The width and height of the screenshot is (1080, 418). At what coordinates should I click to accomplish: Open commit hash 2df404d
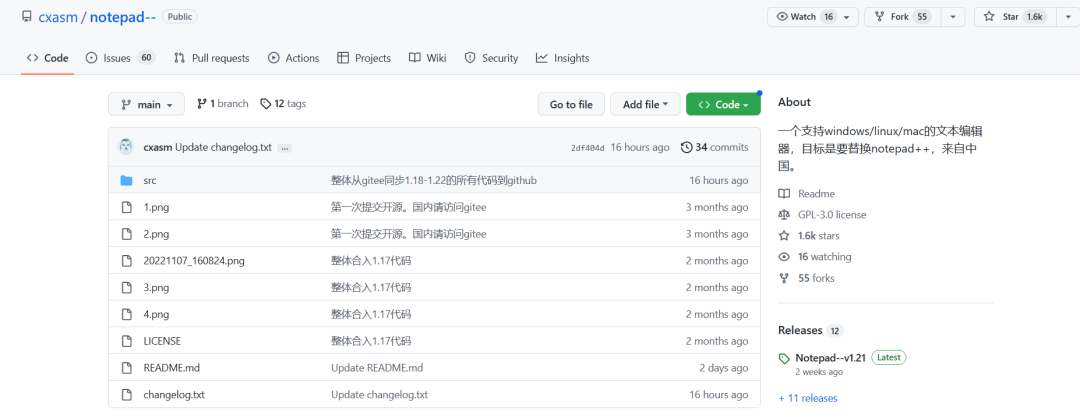point(588,147)
